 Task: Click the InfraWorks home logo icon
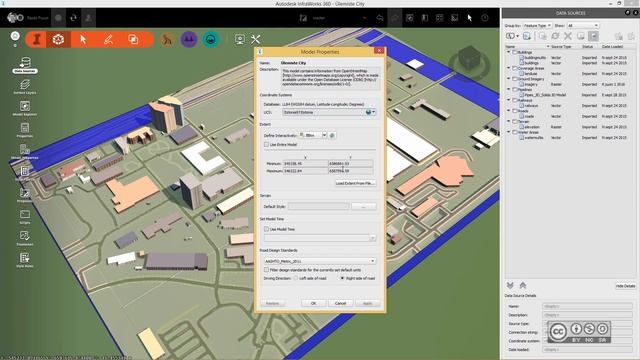click(15, 18)
